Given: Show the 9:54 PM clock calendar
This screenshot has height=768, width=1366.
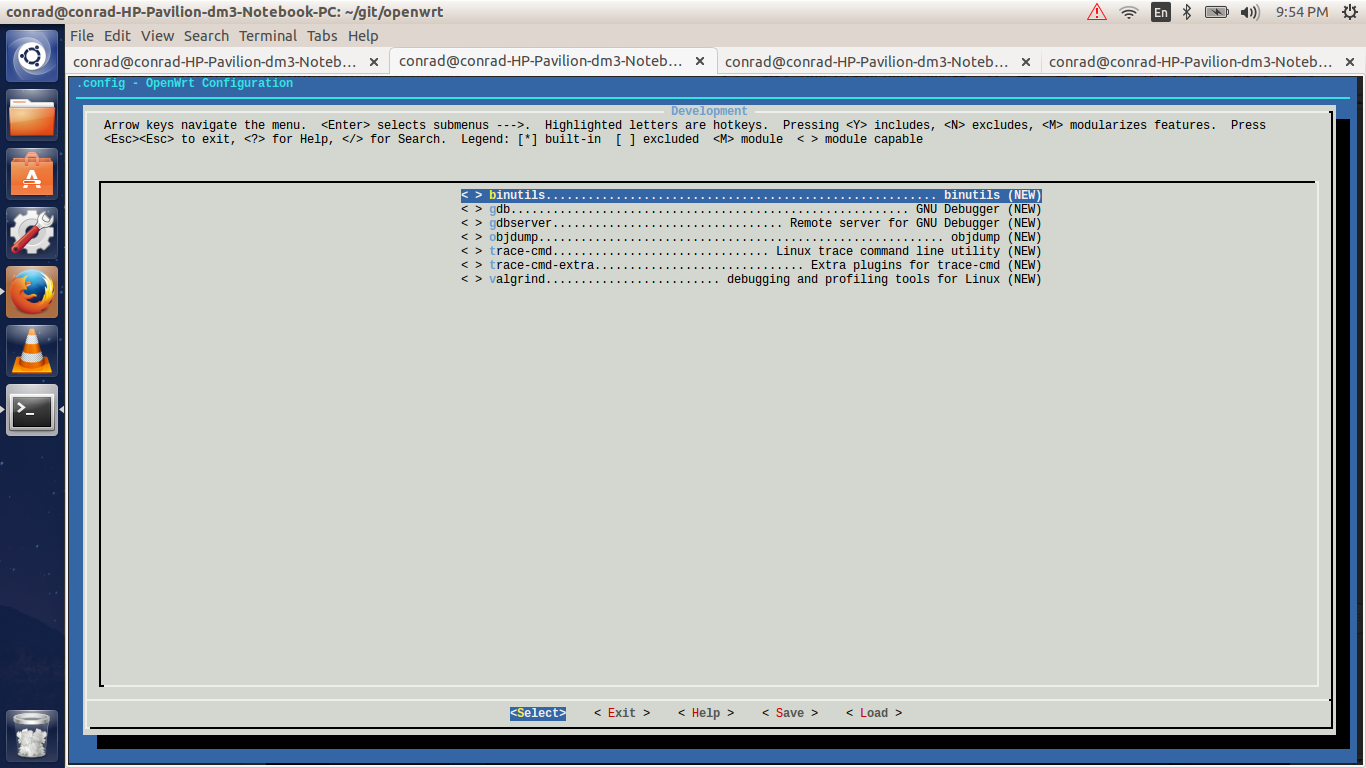Looking at the screenshot, I should click(1302, 12).
